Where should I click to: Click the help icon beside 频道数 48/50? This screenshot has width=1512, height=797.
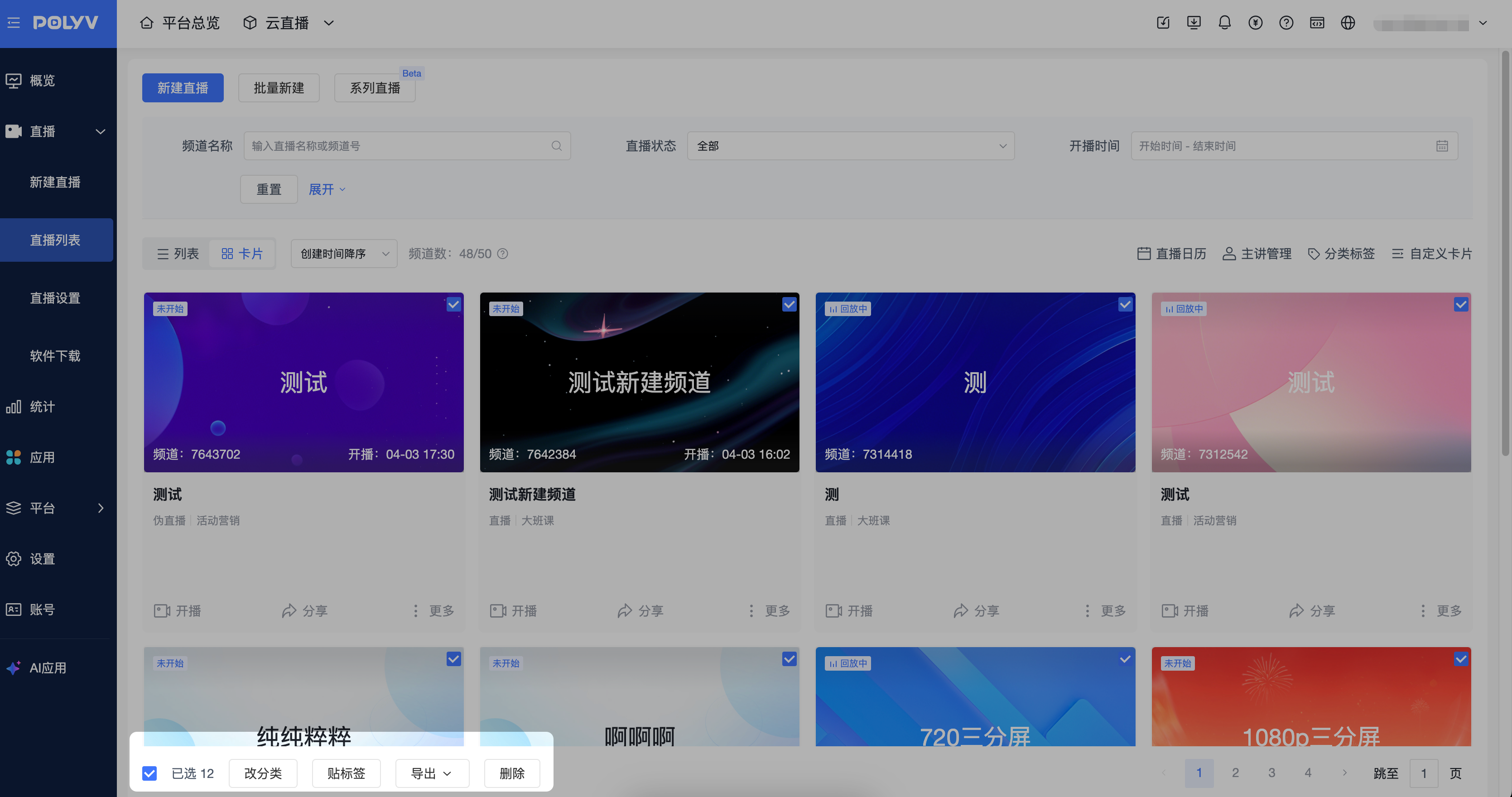pyautogui.click(x=502, y=254)
